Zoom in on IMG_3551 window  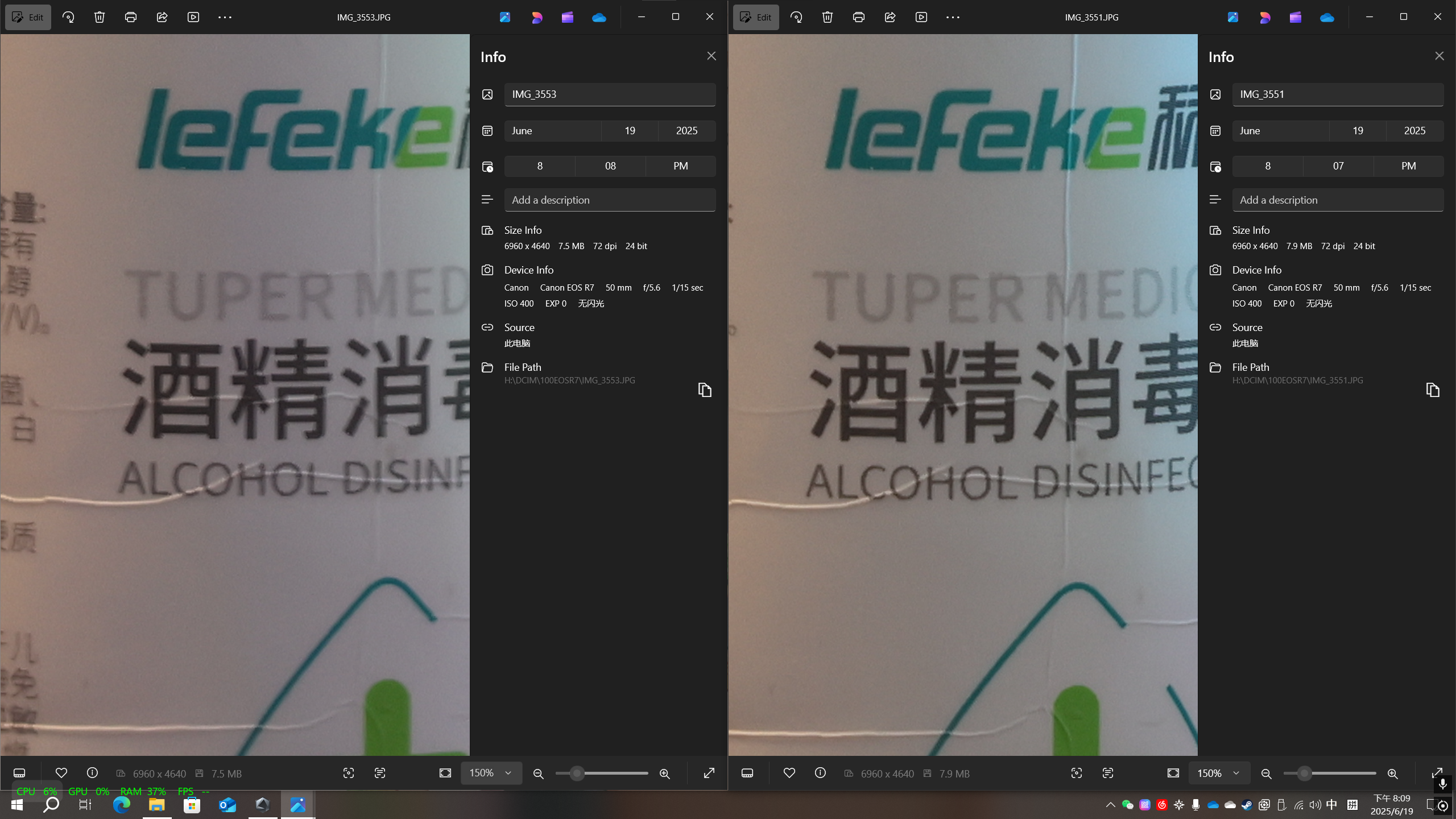pyautogui.click(x=1392, y=773)
